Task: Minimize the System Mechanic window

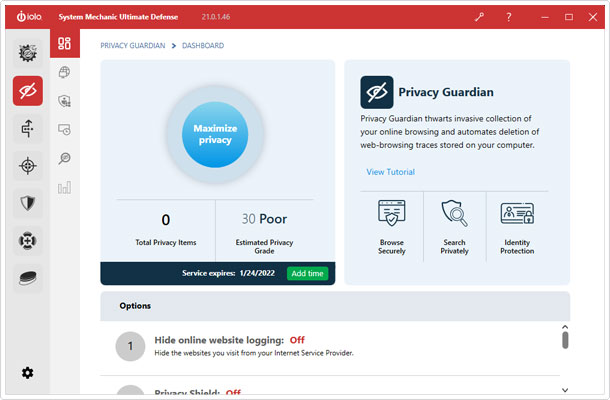Action: 545,17
